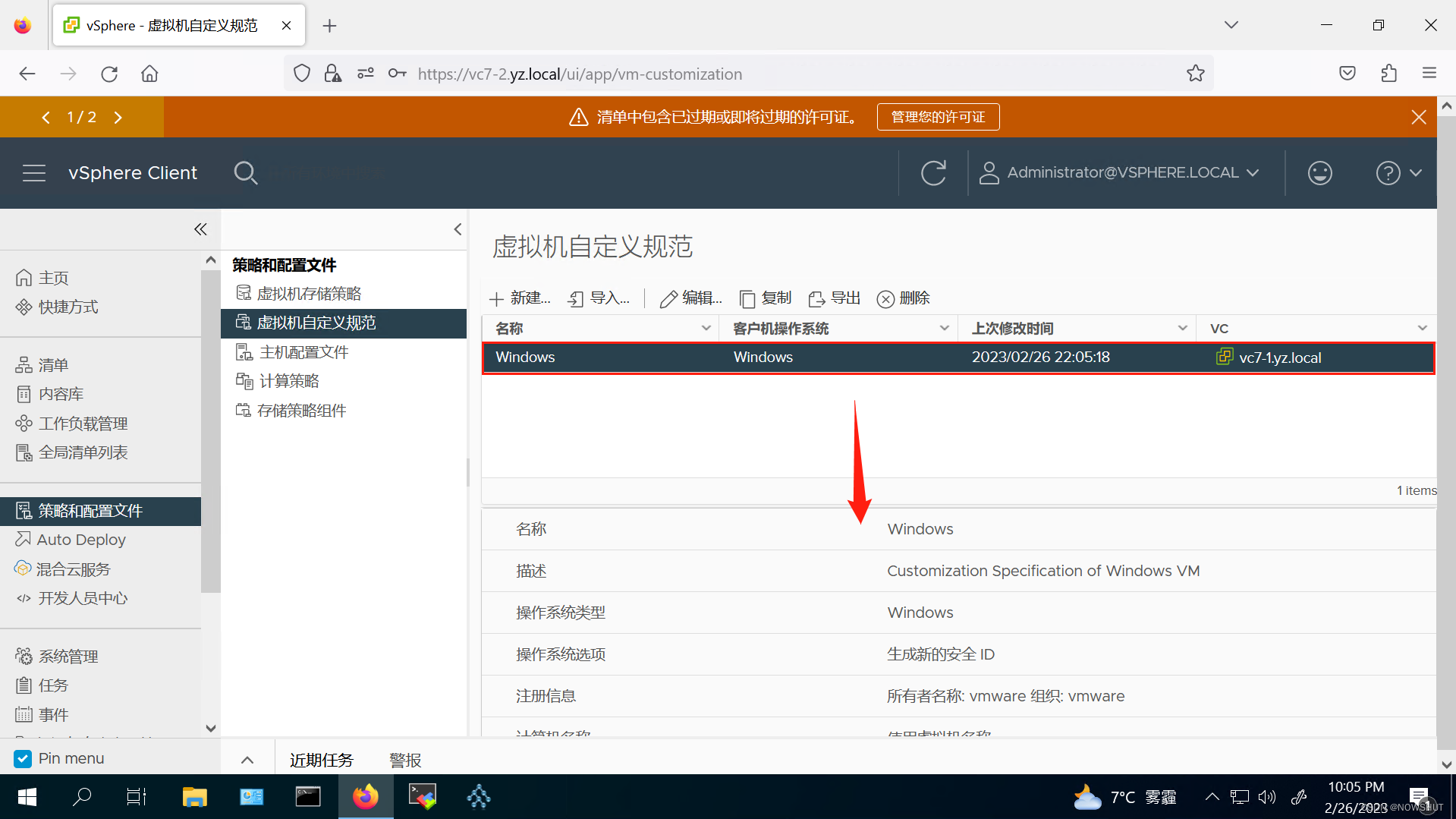Open Administration in the sidebar

(57, 657)
